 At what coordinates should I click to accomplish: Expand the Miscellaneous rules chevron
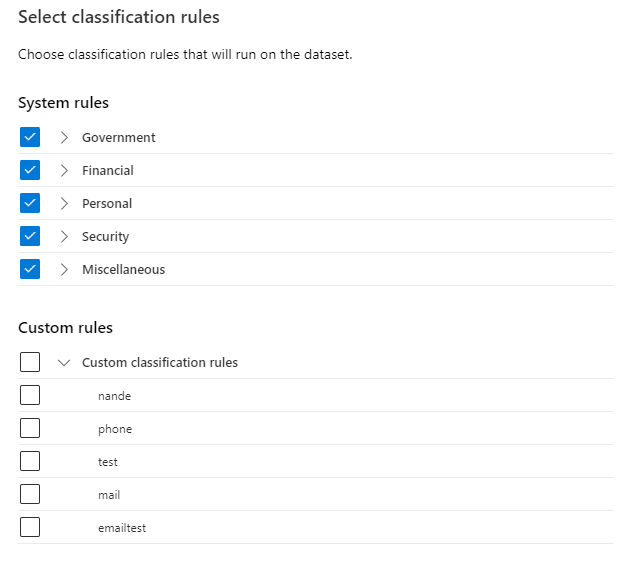tap(64, 269)
